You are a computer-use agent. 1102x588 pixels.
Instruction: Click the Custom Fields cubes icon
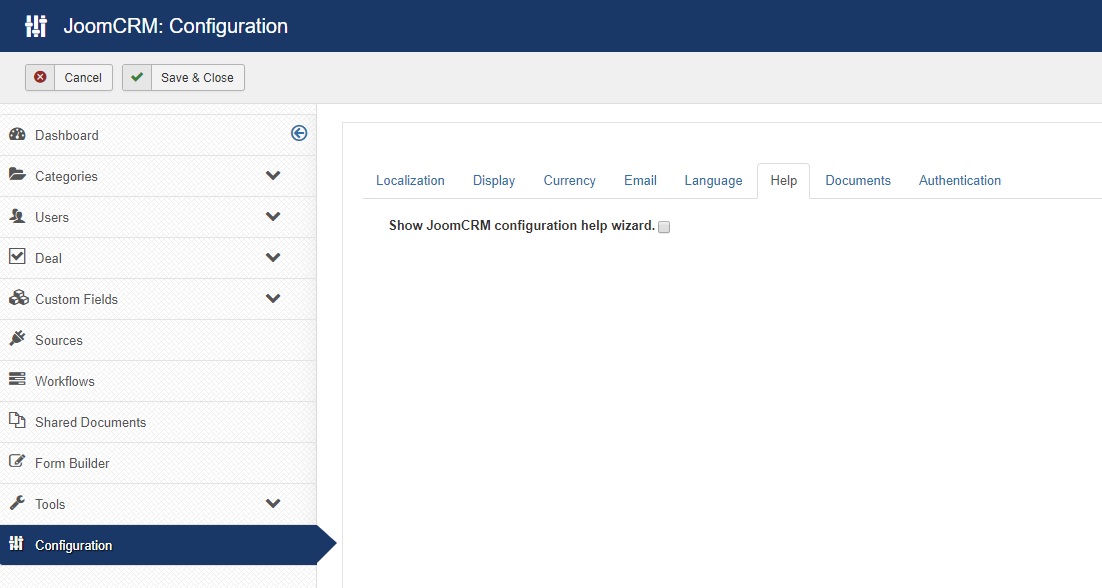(18, 298)
